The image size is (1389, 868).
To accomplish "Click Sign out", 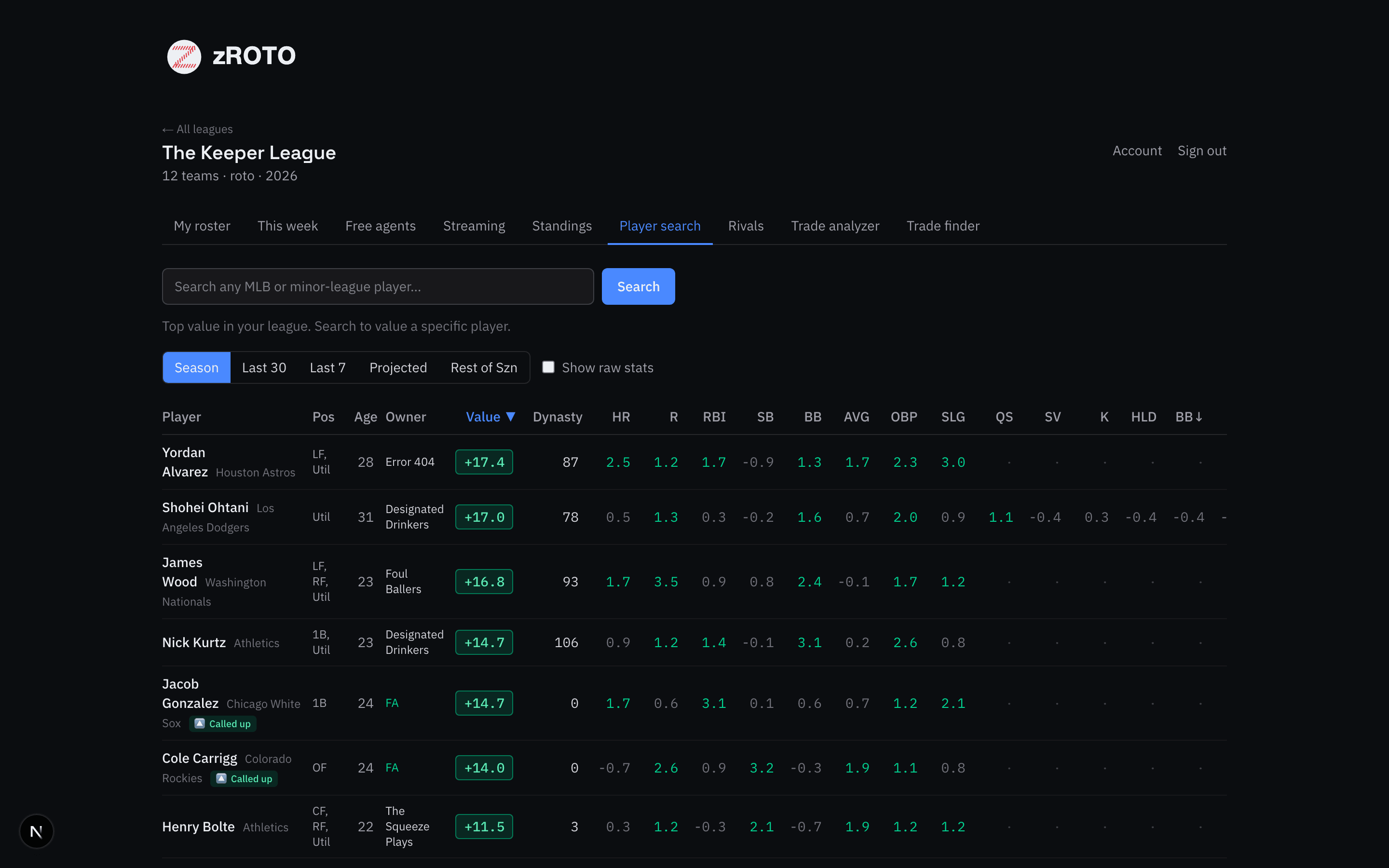I will tap(1202, 150).
